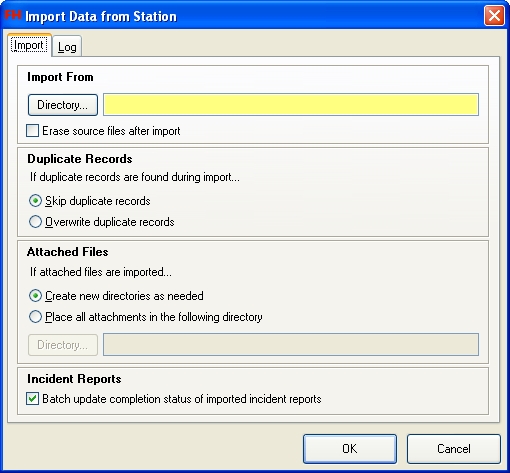Uncheck Batch update completion status checkbox
510x473 pixels.
click(32, 399)
